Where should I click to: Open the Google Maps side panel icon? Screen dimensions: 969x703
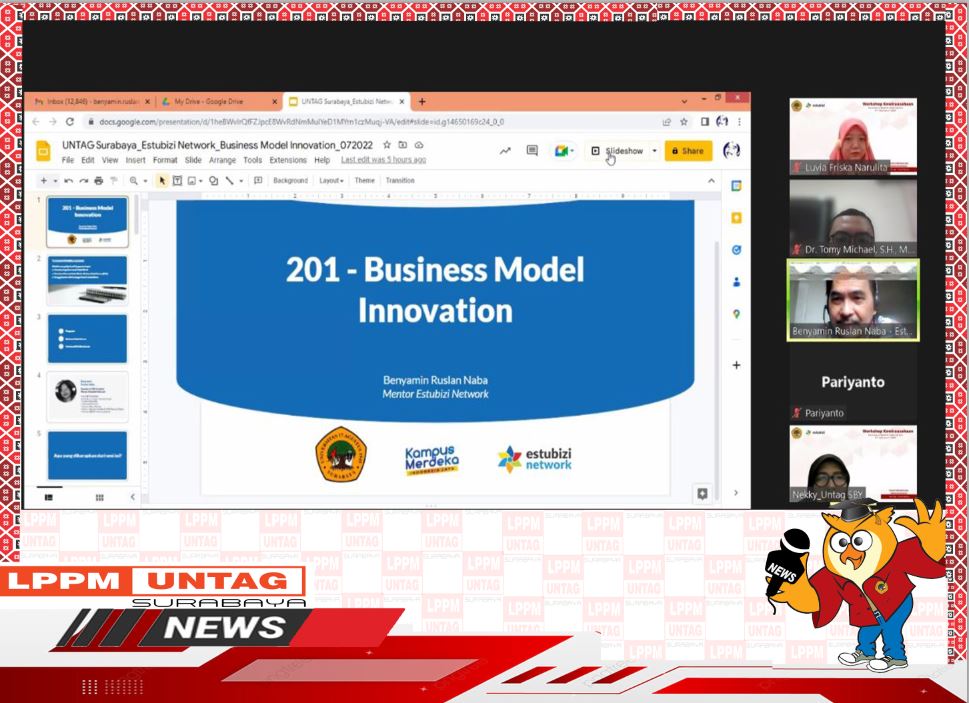point(736,314)
